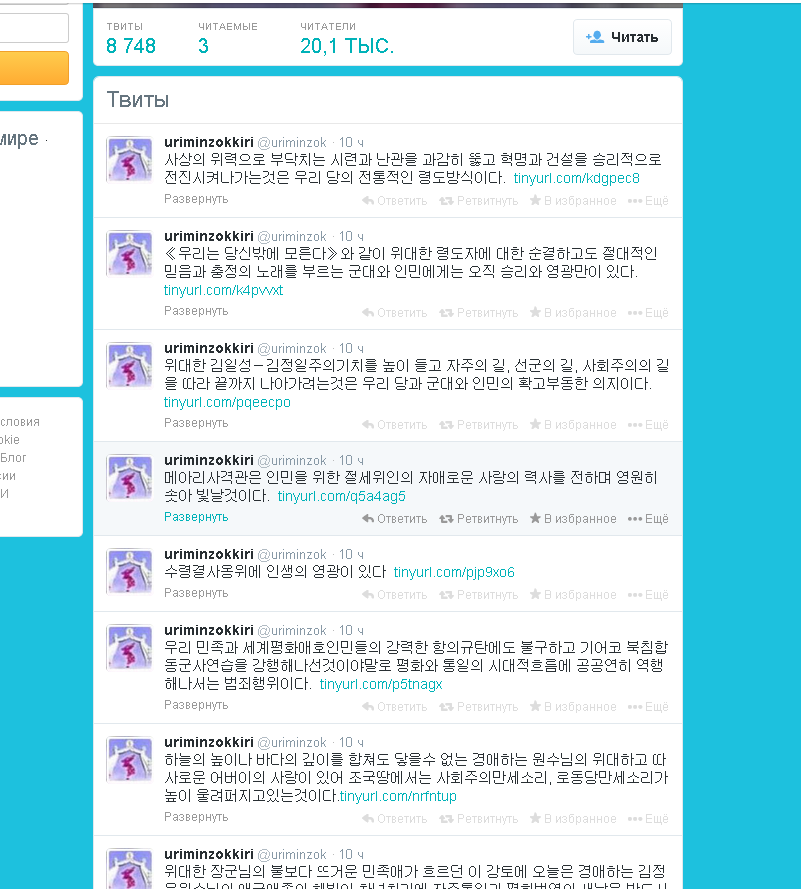The width and height of the screenshot is (801, 889).
Task: Open Ещё menu on tinyurl.com/q5a4ag5 tweet
Action: pyautogui.click(x=648, y=519)
